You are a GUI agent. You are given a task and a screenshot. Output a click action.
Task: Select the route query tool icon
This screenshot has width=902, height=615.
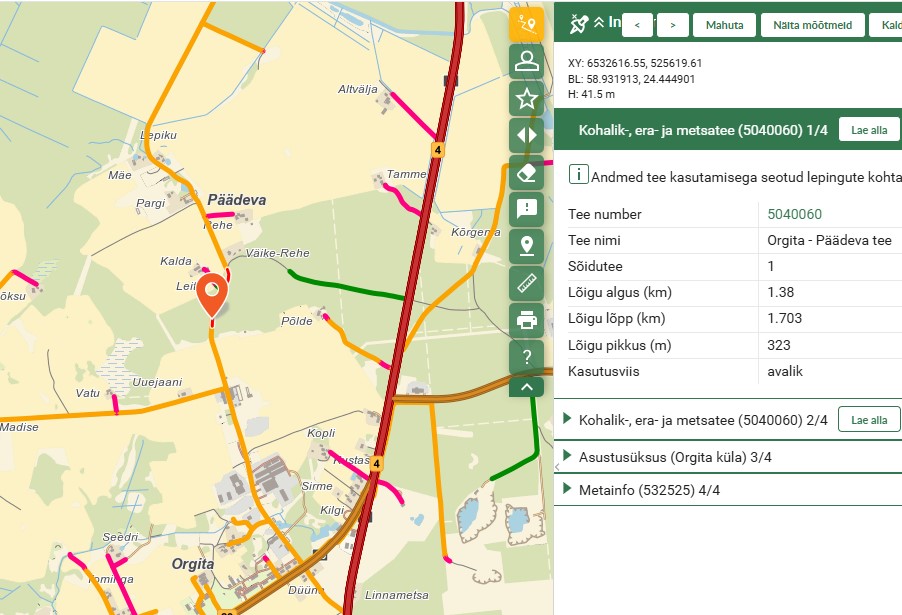pos(526,25)
